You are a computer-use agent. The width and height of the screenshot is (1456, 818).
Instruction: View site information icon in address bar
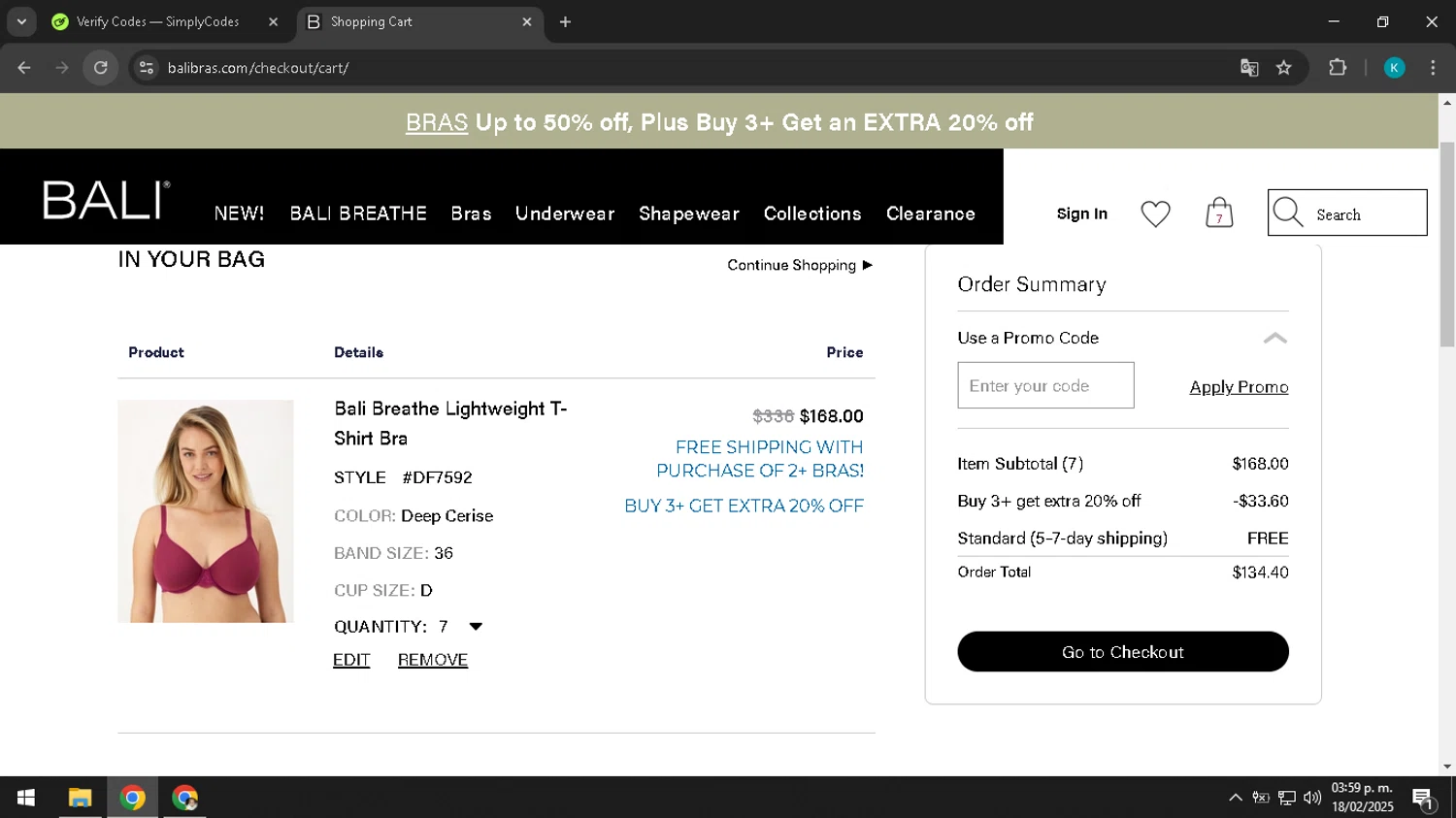(147, 68)
